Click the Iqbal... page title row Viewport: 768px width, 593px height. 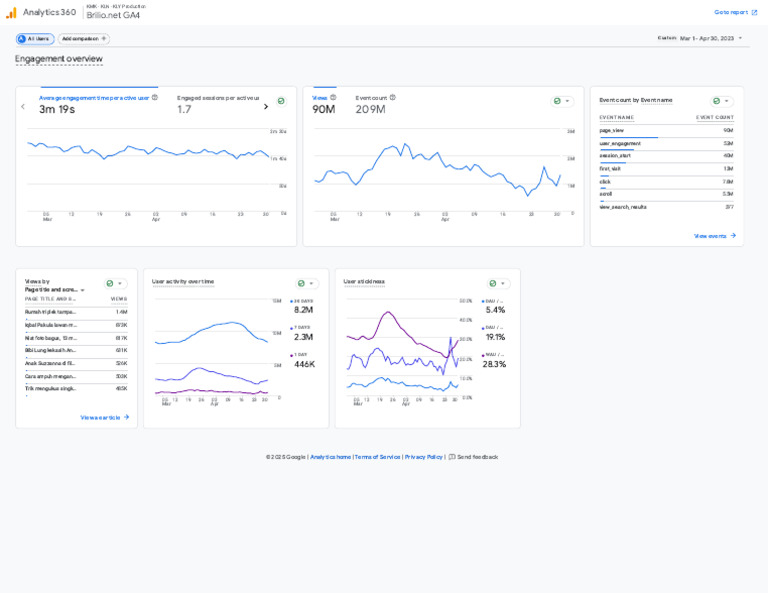coord(76,325)
